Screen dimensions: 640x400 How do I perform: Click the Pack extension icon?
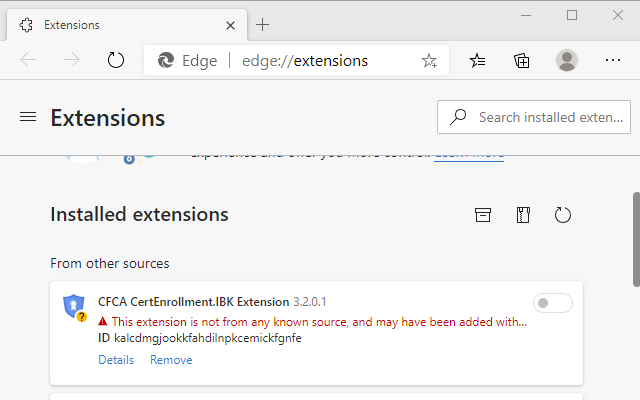click(x=523, y=215)
